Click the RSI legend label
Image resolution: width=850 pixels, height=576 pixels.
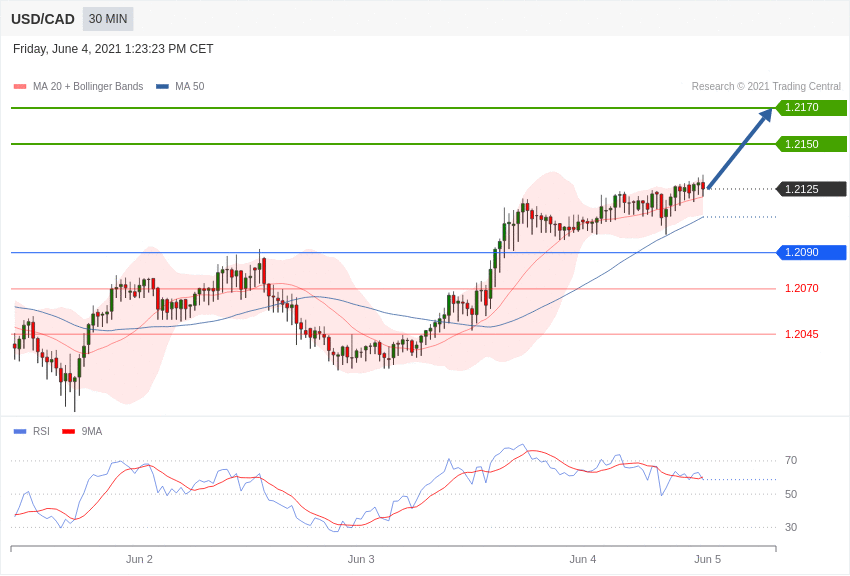41,431
